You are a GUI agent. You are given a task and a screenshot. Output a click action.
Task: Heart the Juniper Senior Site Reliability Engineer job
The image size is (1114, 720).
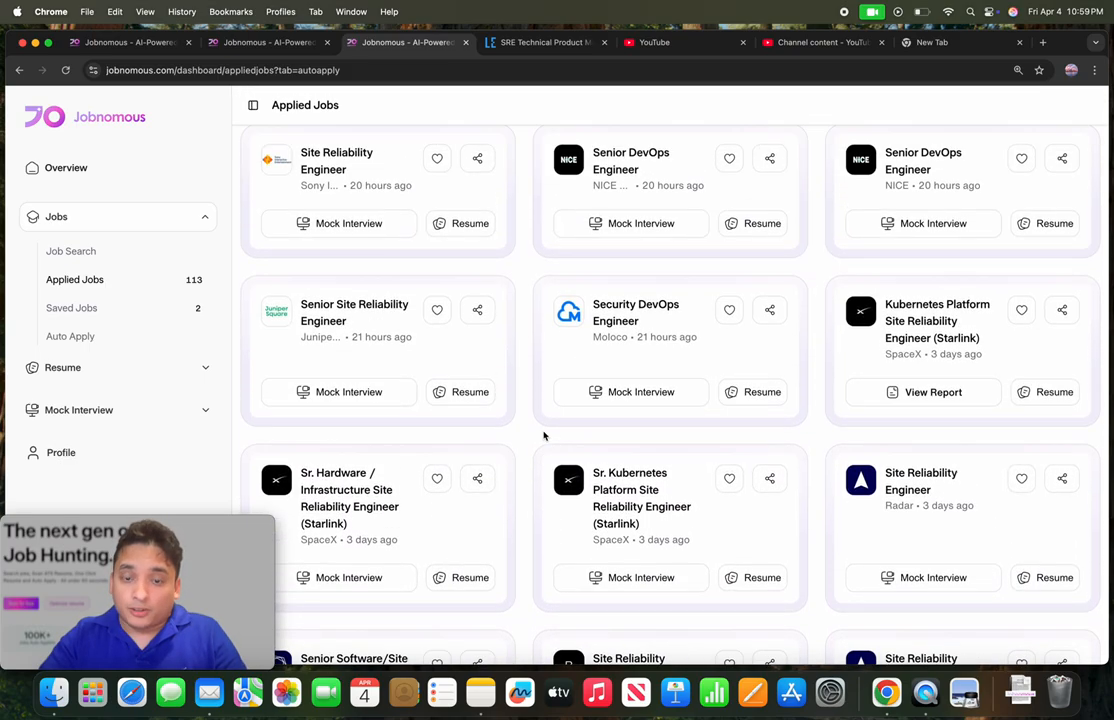pos(437,310)
